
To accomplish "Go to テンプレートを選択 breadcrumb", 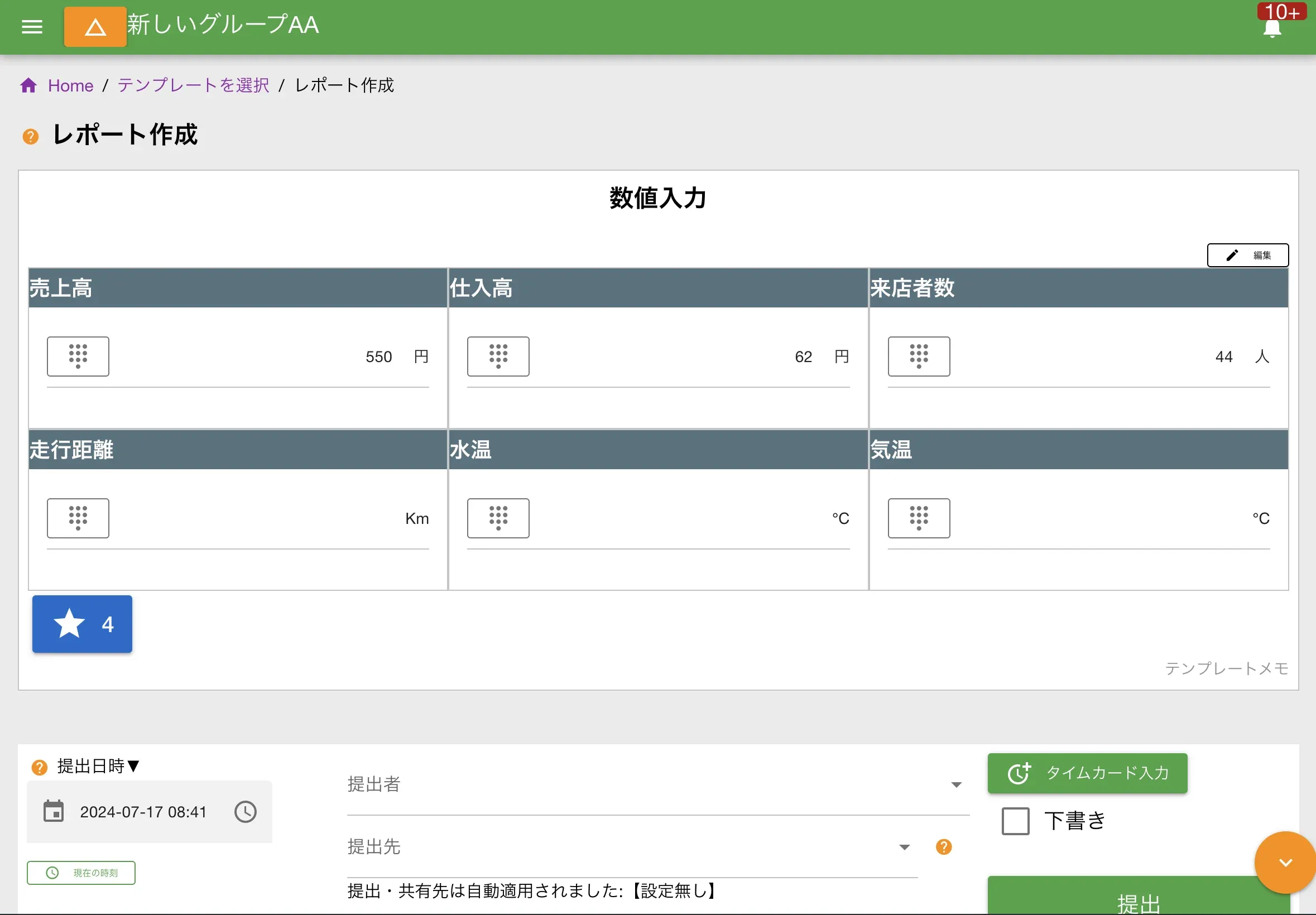I will pos(193,85).
